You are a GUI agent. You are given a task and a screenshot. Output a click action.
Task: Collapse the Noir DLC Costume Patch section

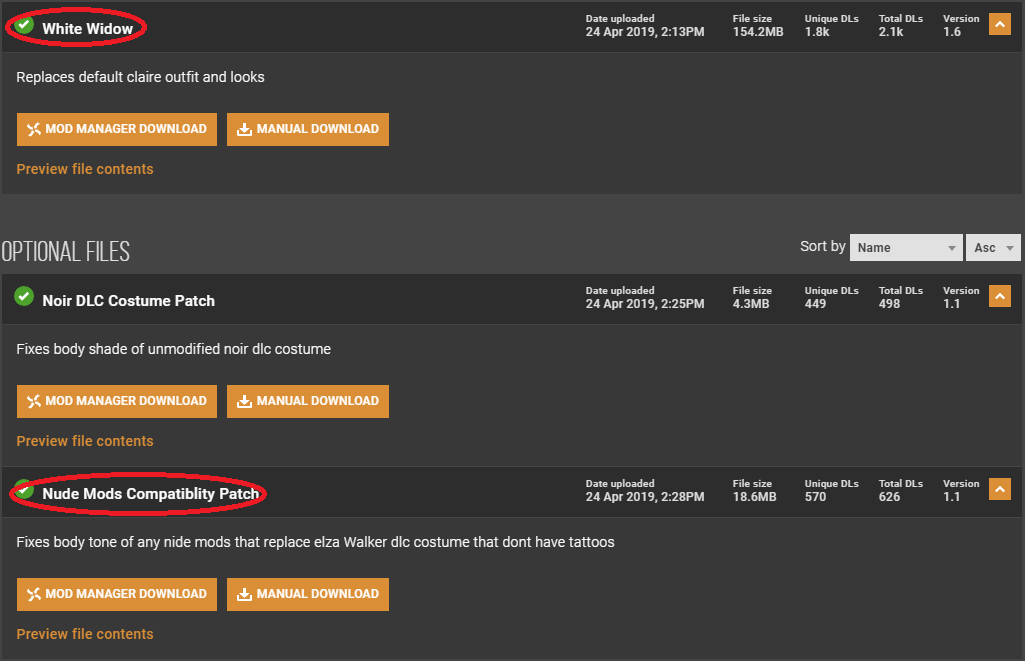click(x=1000, y=296)
